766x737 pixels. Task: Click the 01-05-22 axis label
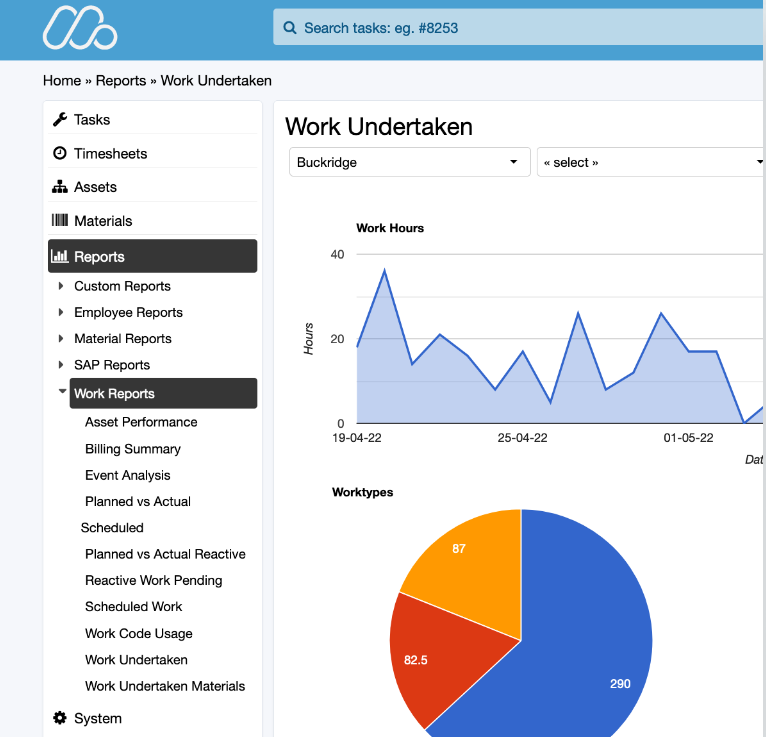688,438
